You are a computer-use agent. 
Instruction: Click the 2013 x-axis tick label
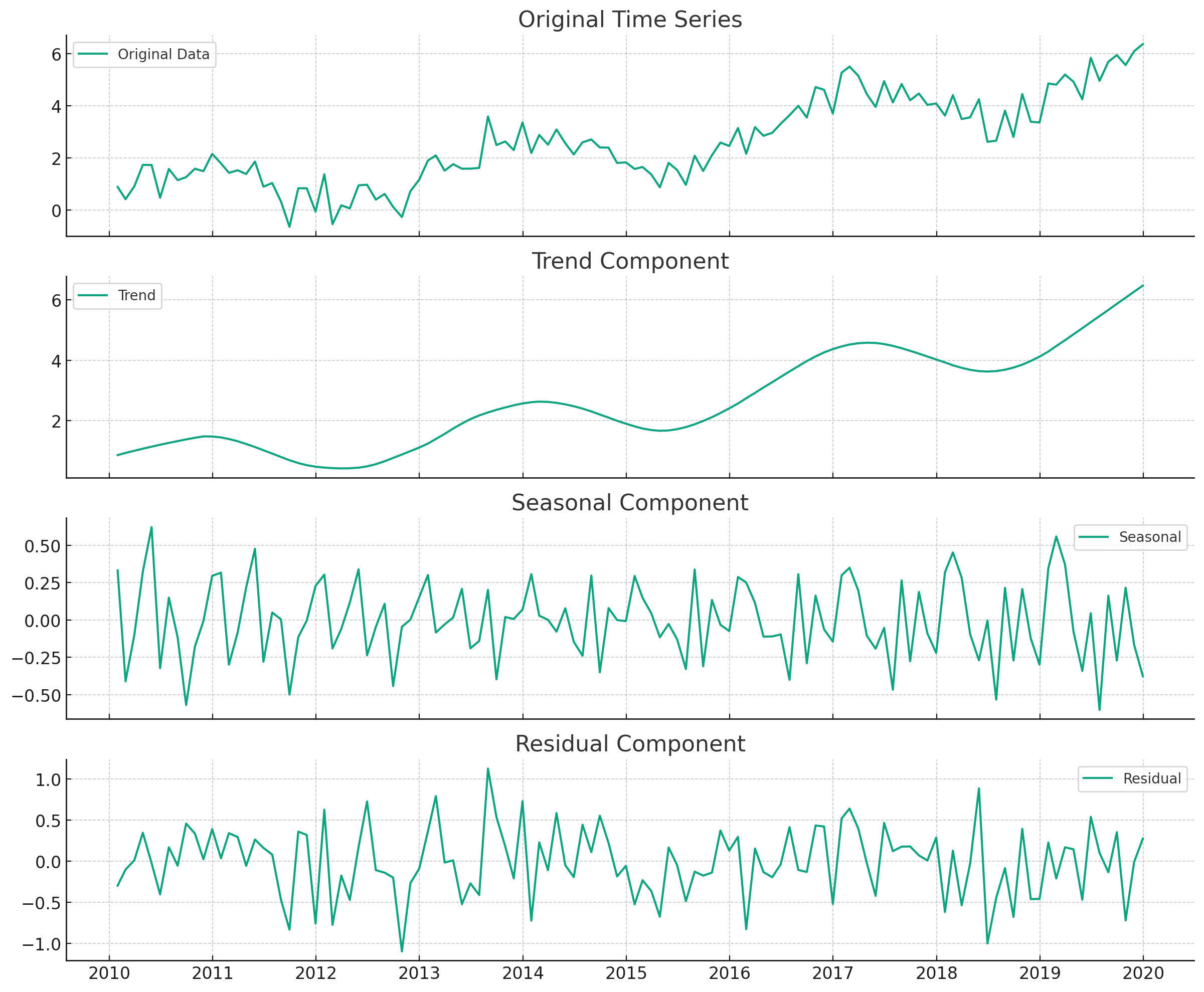[x=419, y=973]
